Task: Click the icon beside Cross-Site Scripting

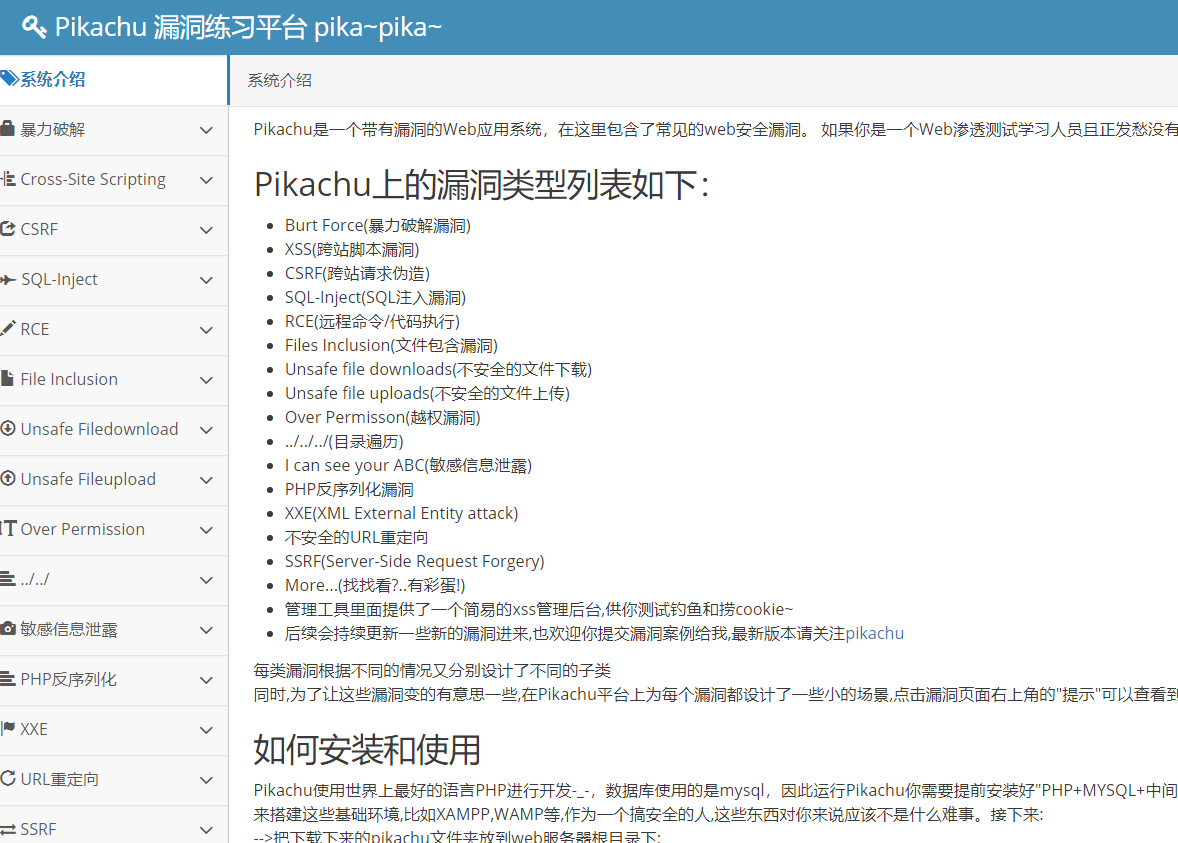Action: (x=8, y=179)
